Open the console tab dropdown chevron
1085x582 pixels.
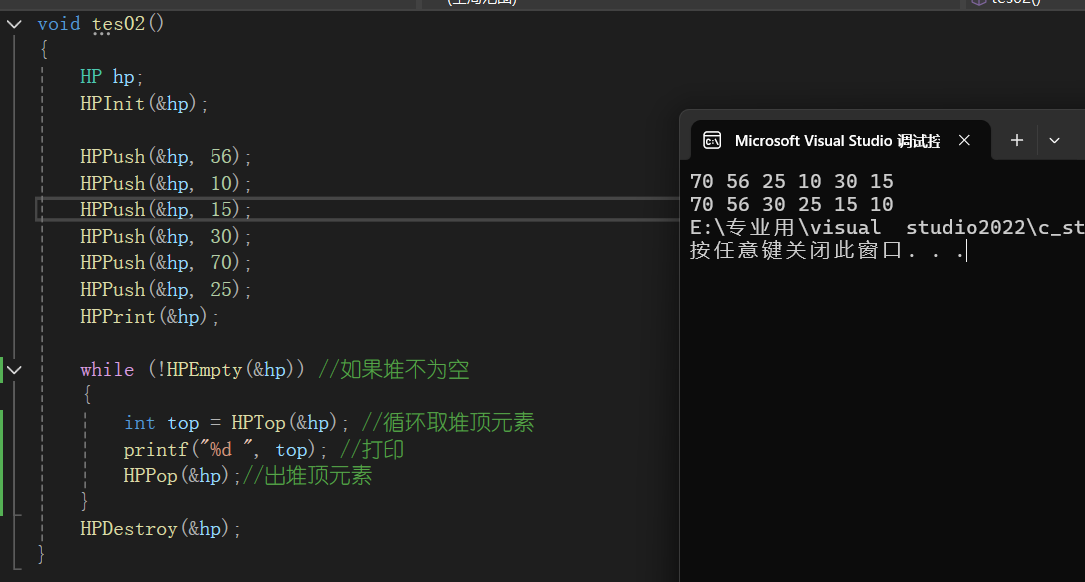[x=1054, y=140]
